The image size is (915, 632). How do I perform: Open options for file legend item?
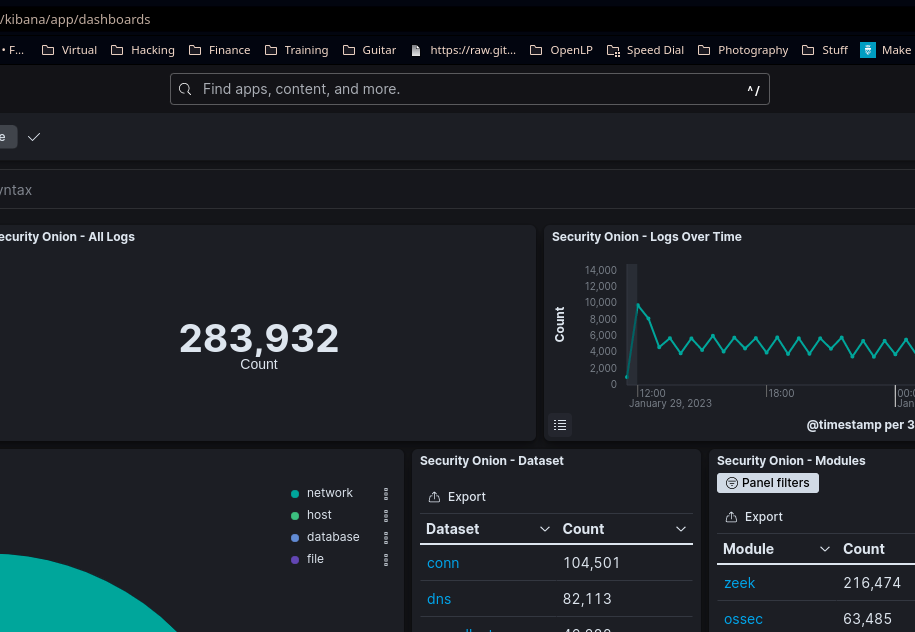click(x=386, y=560)
